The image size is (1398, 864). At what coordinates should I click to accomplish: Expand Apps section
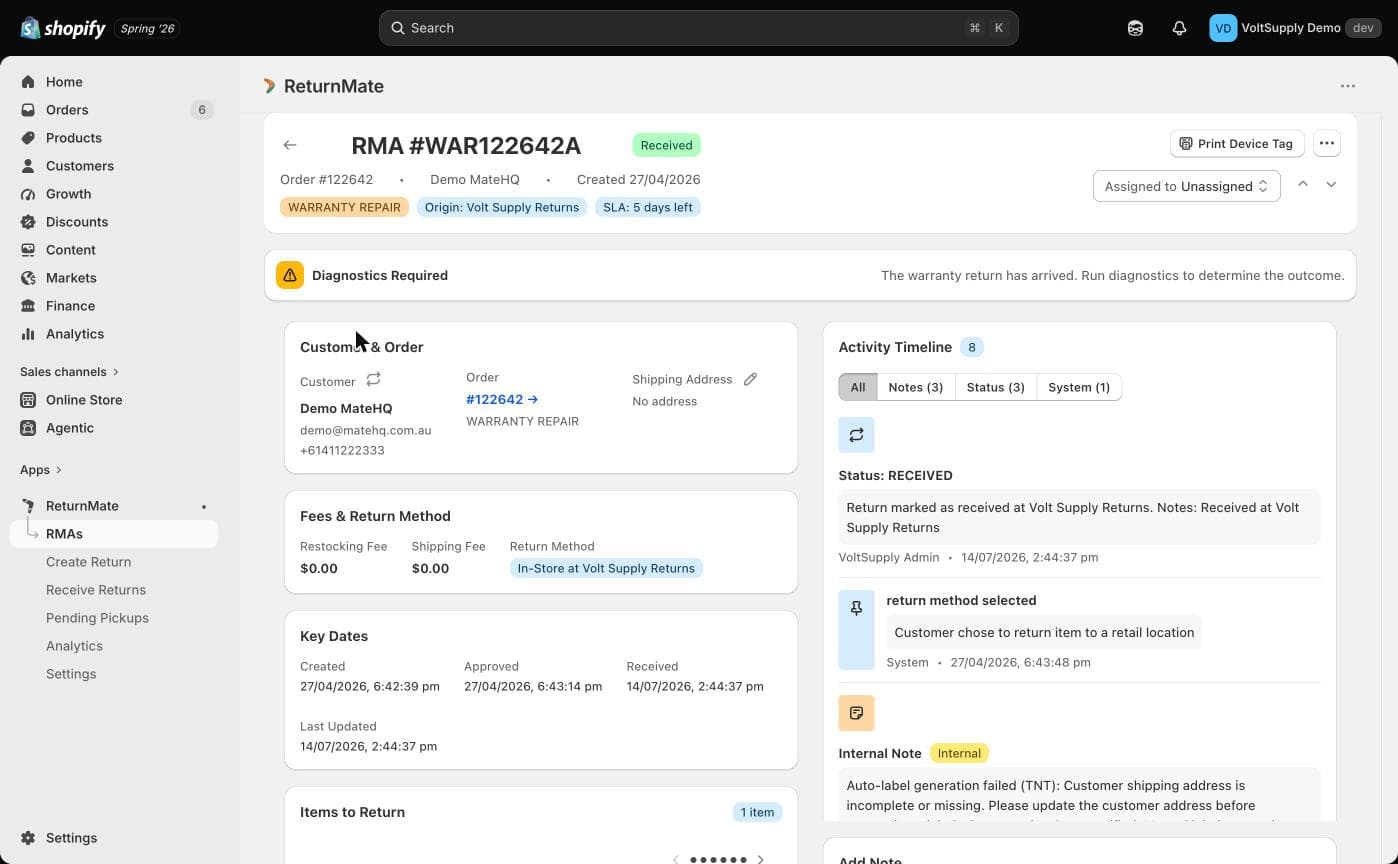tap(40, 470)
